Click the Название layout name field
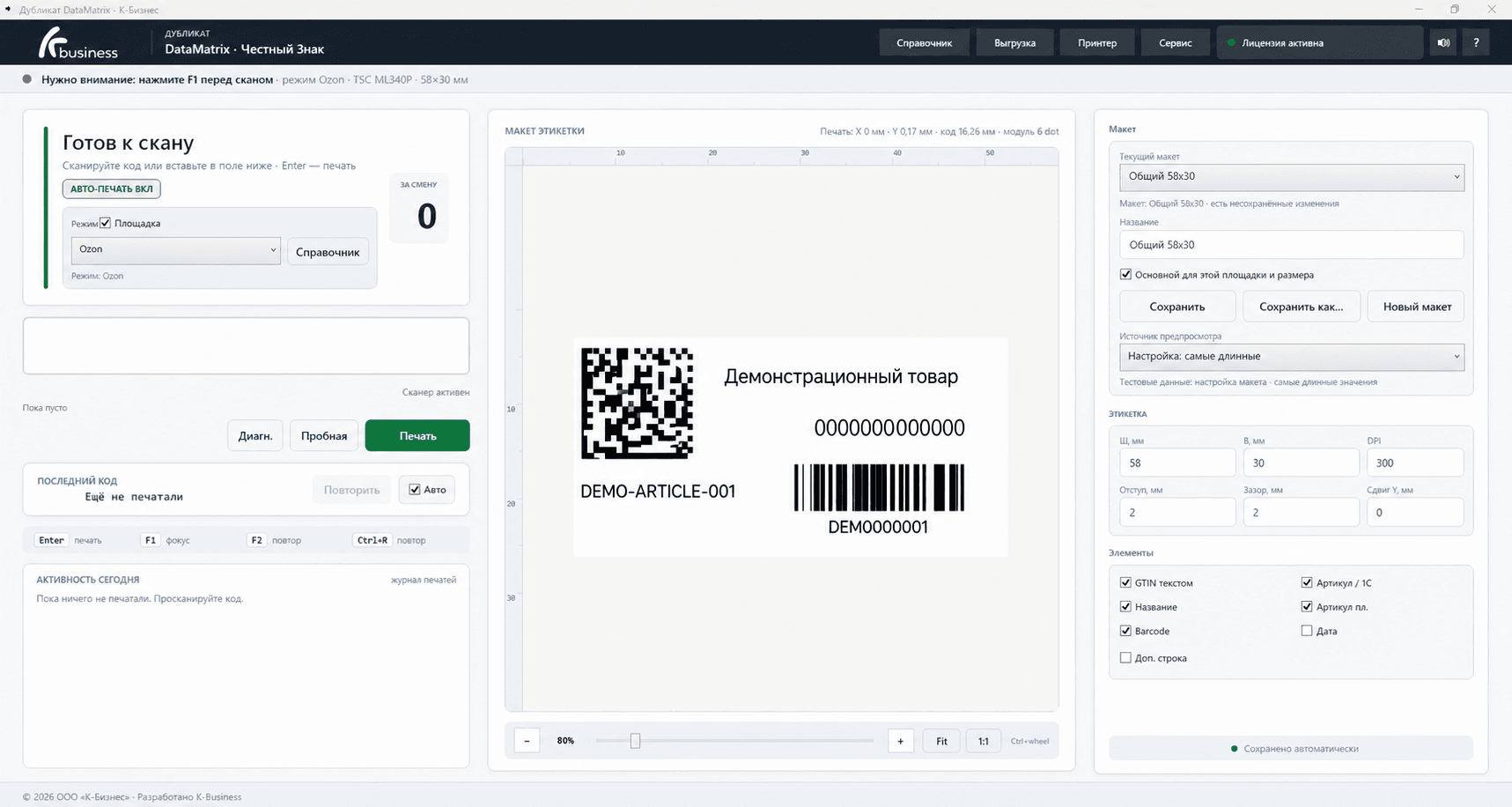The height and width of the screenshot is (807, 1512). point(1291,245)
